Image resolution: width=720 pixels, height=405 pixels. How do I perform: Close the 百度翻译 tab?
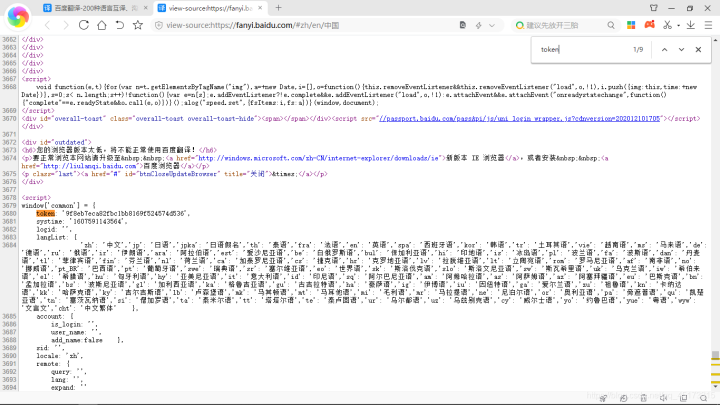[145, 8]
